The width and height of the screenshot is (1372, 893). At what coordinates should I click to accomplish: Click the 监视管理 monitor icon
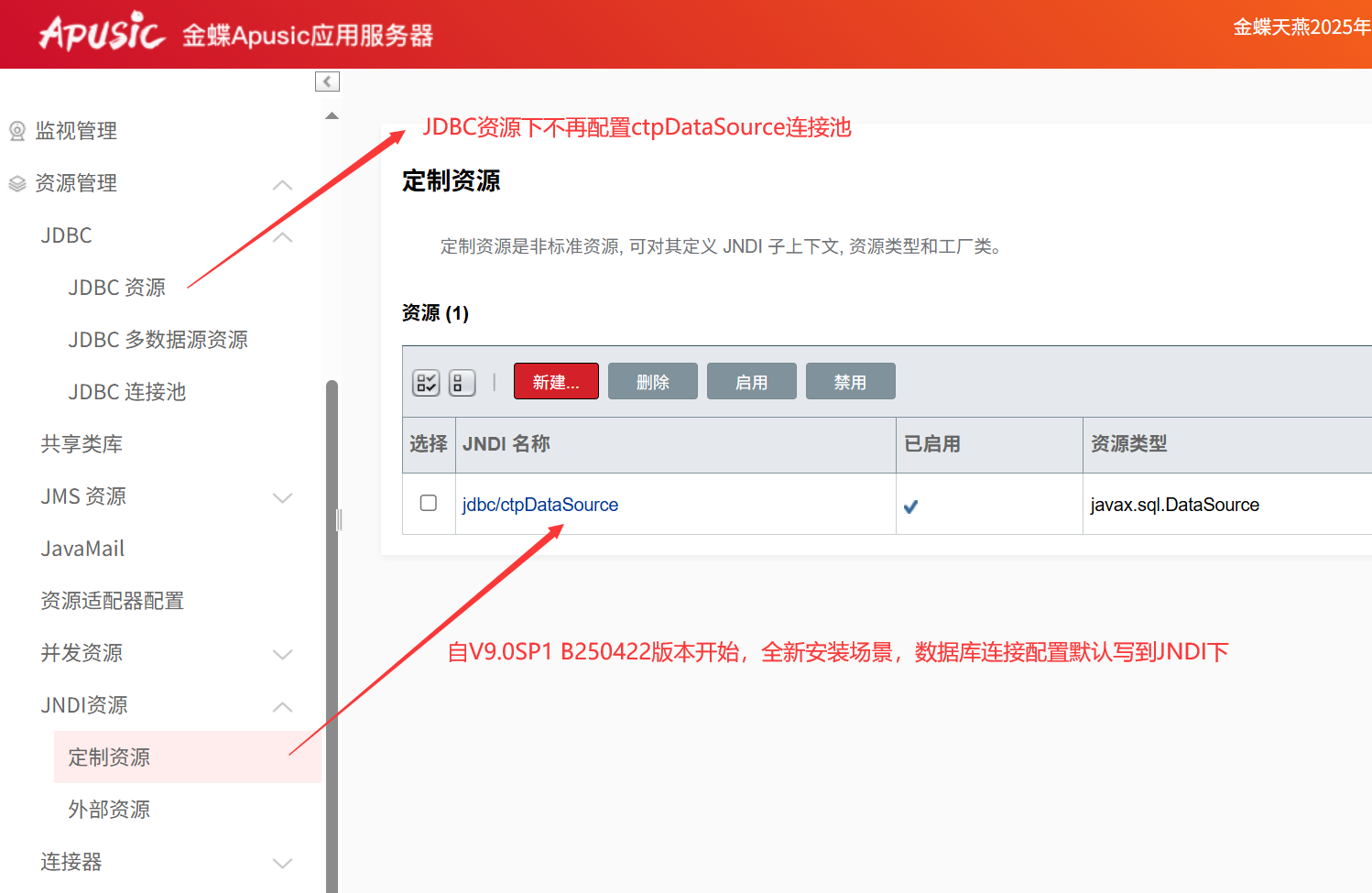point(16,131)
